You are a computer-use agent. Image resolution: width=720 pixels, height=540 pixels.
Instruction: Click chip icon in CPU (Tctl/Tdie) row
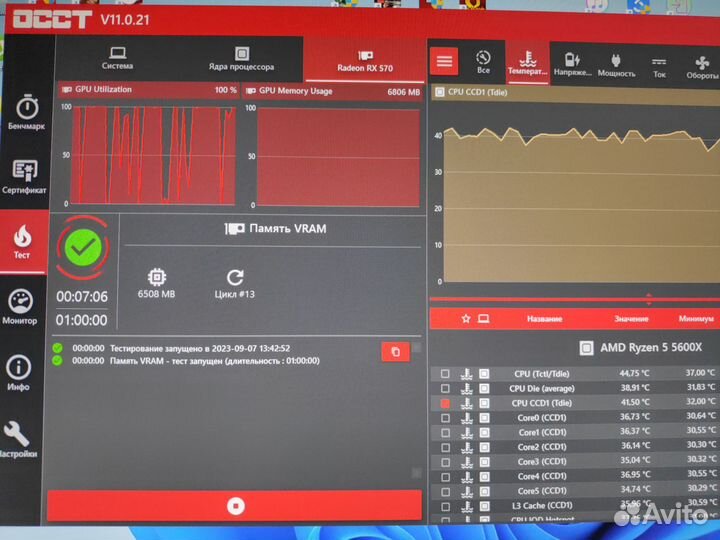(x=484, y=374)
